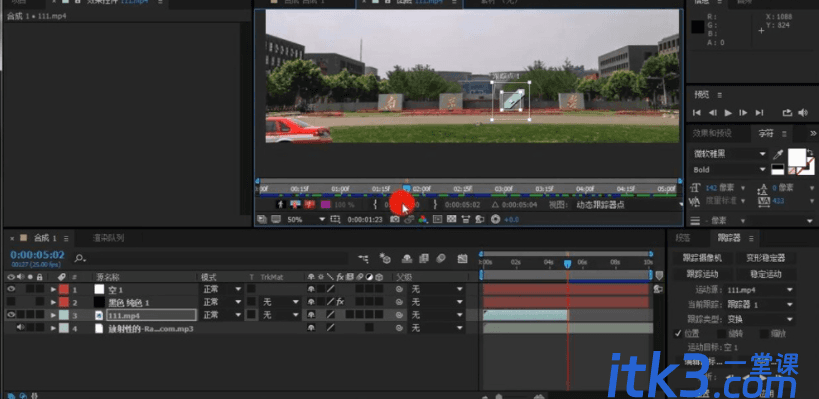This screenshot has width=819, height=399.
Task: Pick font color with the eyedropper
Action: 778,154
